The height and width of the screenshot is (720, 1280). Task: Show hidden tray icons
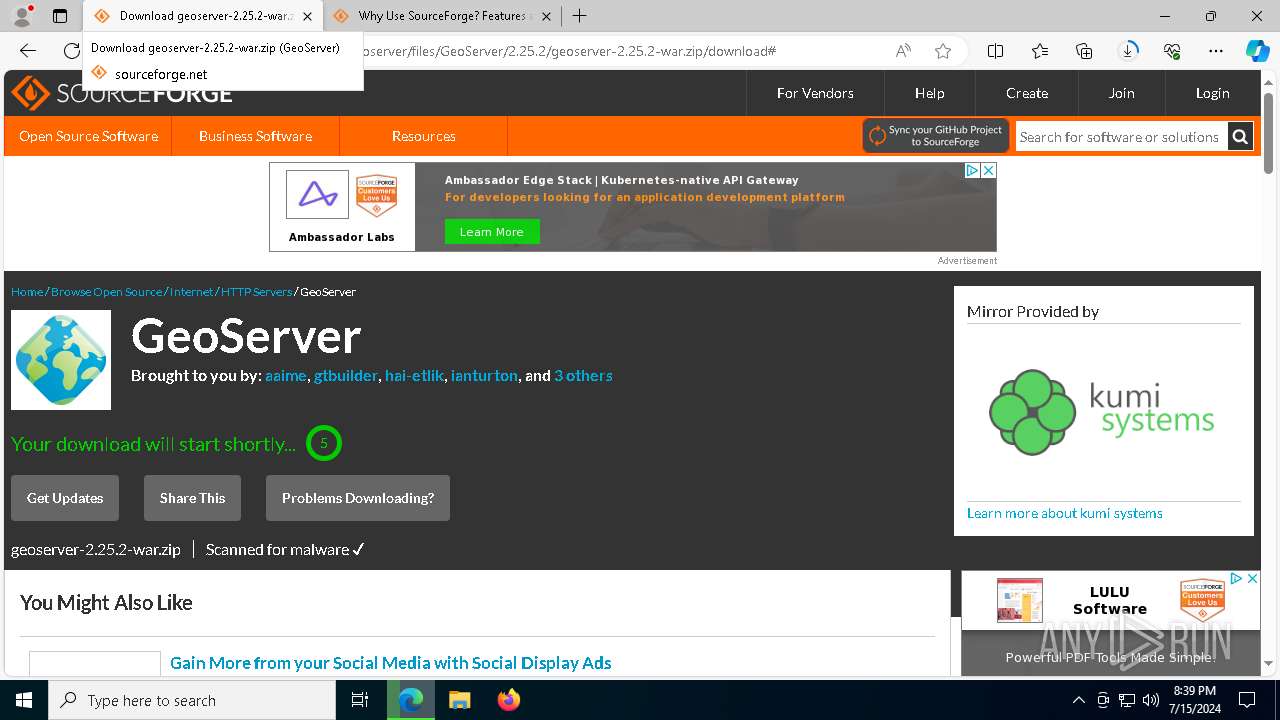point(1078,700)
